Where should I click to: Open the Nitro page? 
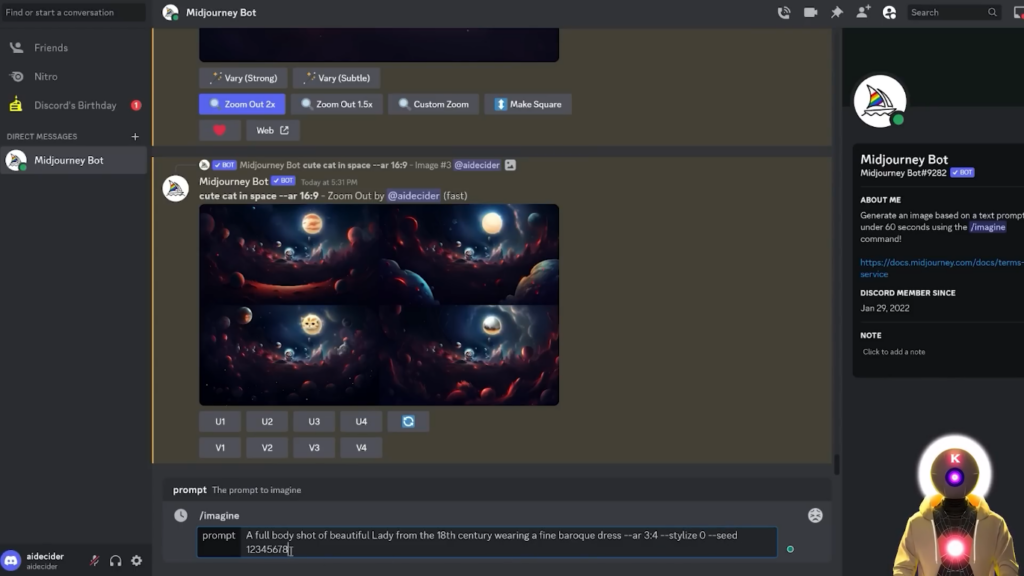click(x=45, y=76)
